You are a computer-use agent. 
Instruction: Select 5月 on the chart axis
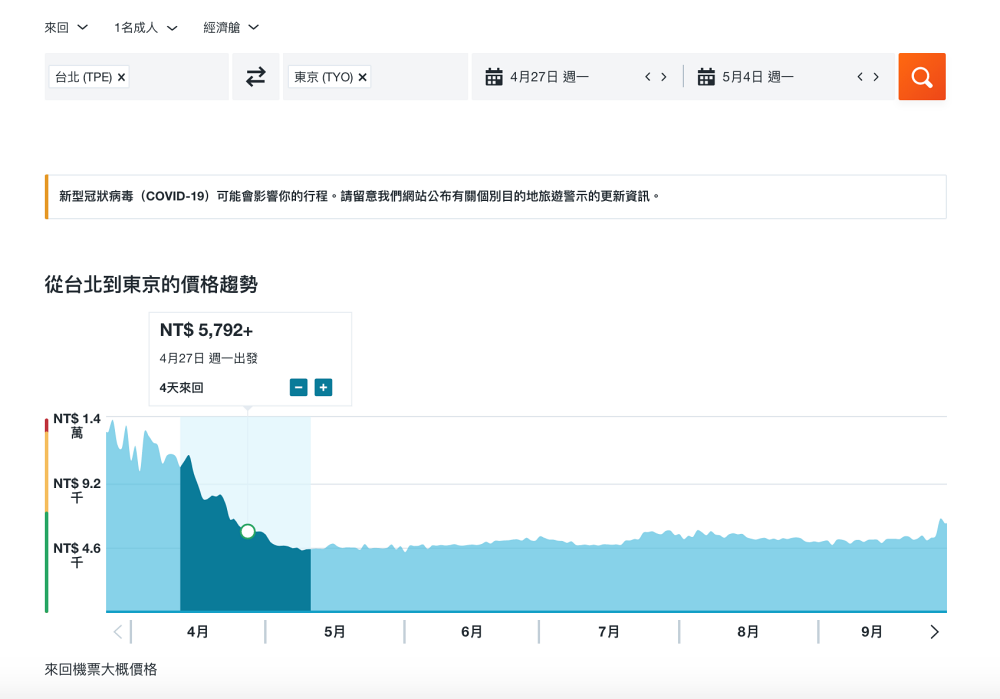click(x=335, y=631)
